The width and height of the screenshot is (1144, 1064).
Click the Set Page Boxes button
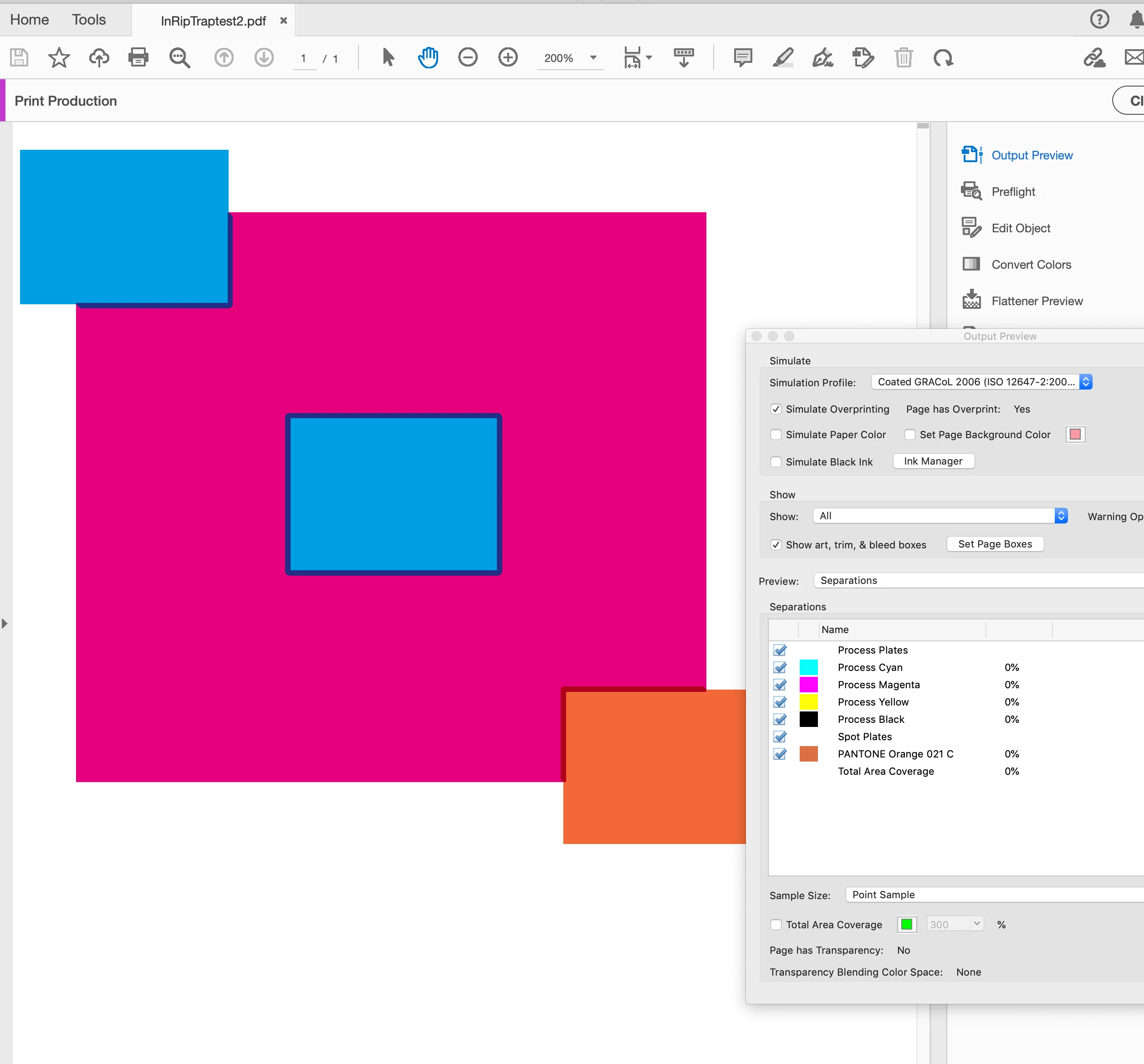994,544
